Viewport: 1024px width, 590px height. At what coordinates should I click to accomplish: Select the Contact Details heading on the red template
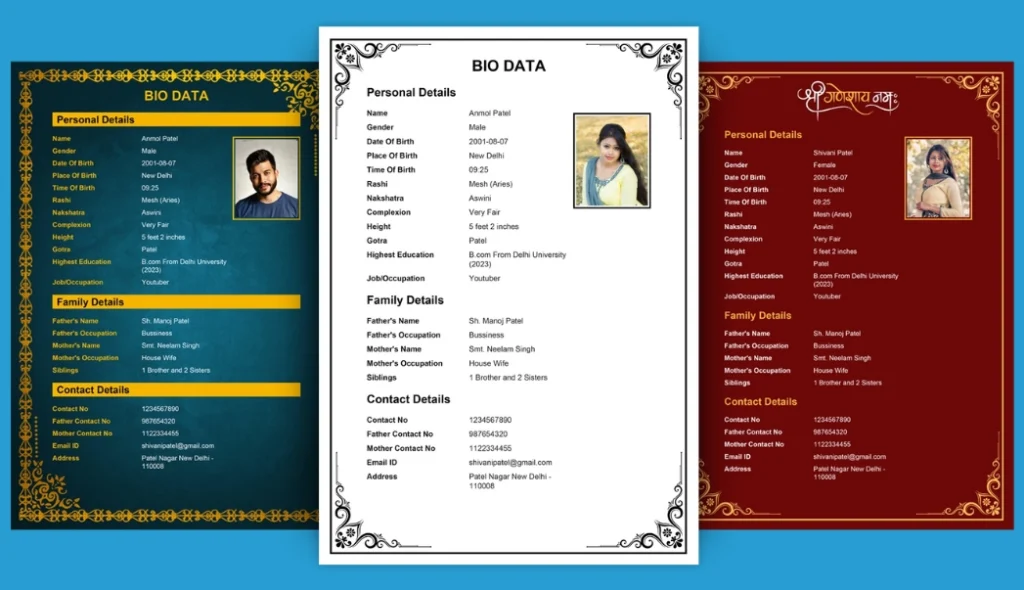pos(760,402)
